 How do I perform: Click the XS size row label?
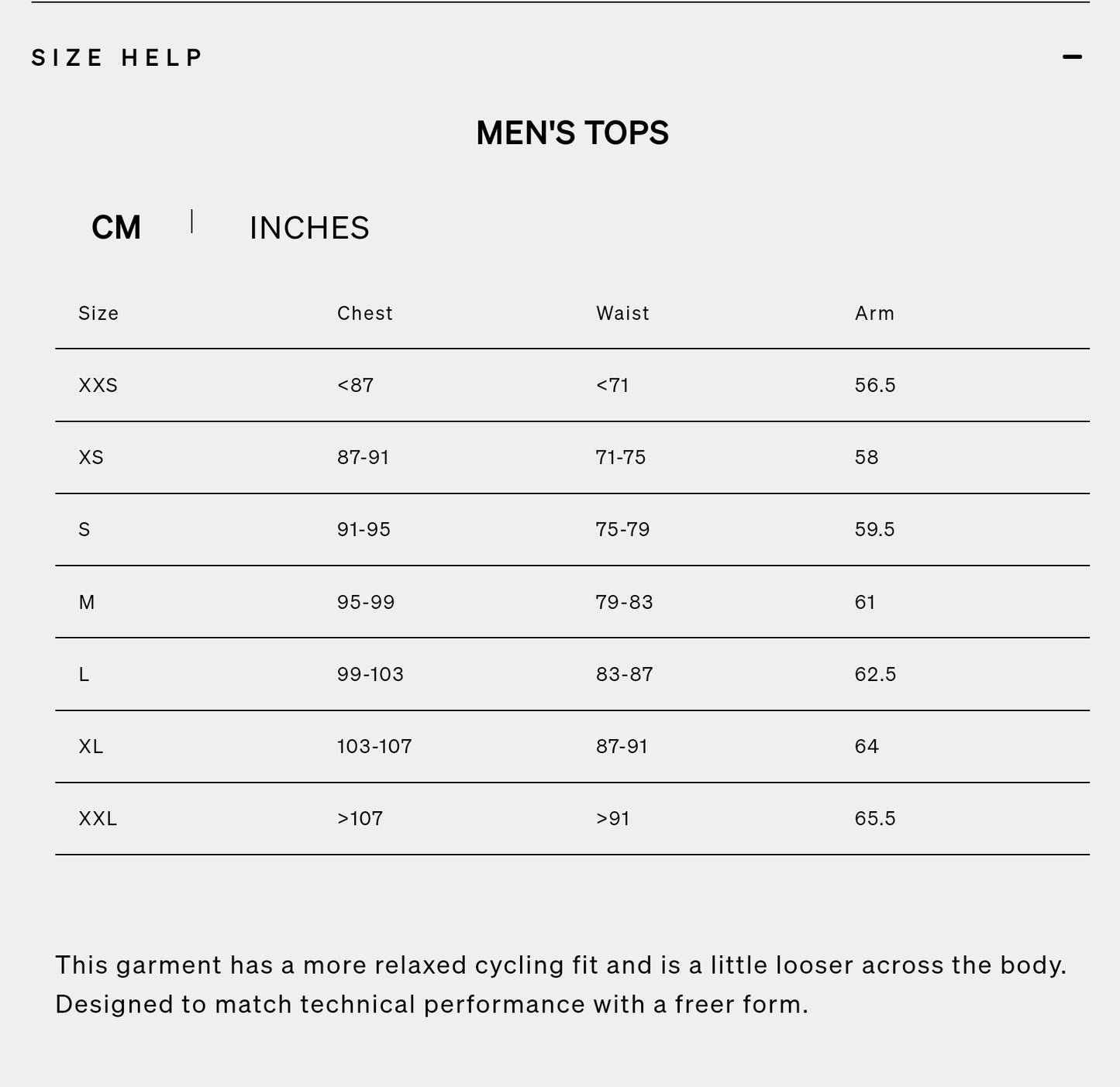(91, 457)
